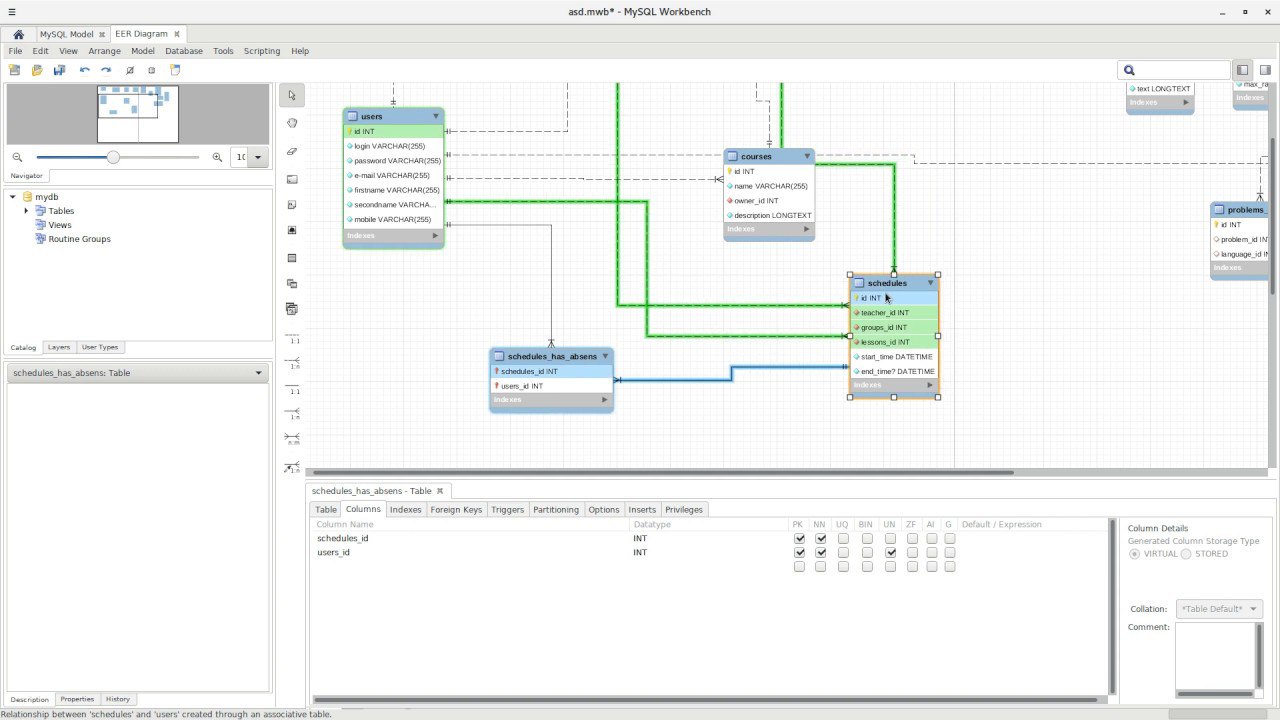Select the n:m relationship tool
The image size is (1280, 720).
tap(292, 438)
